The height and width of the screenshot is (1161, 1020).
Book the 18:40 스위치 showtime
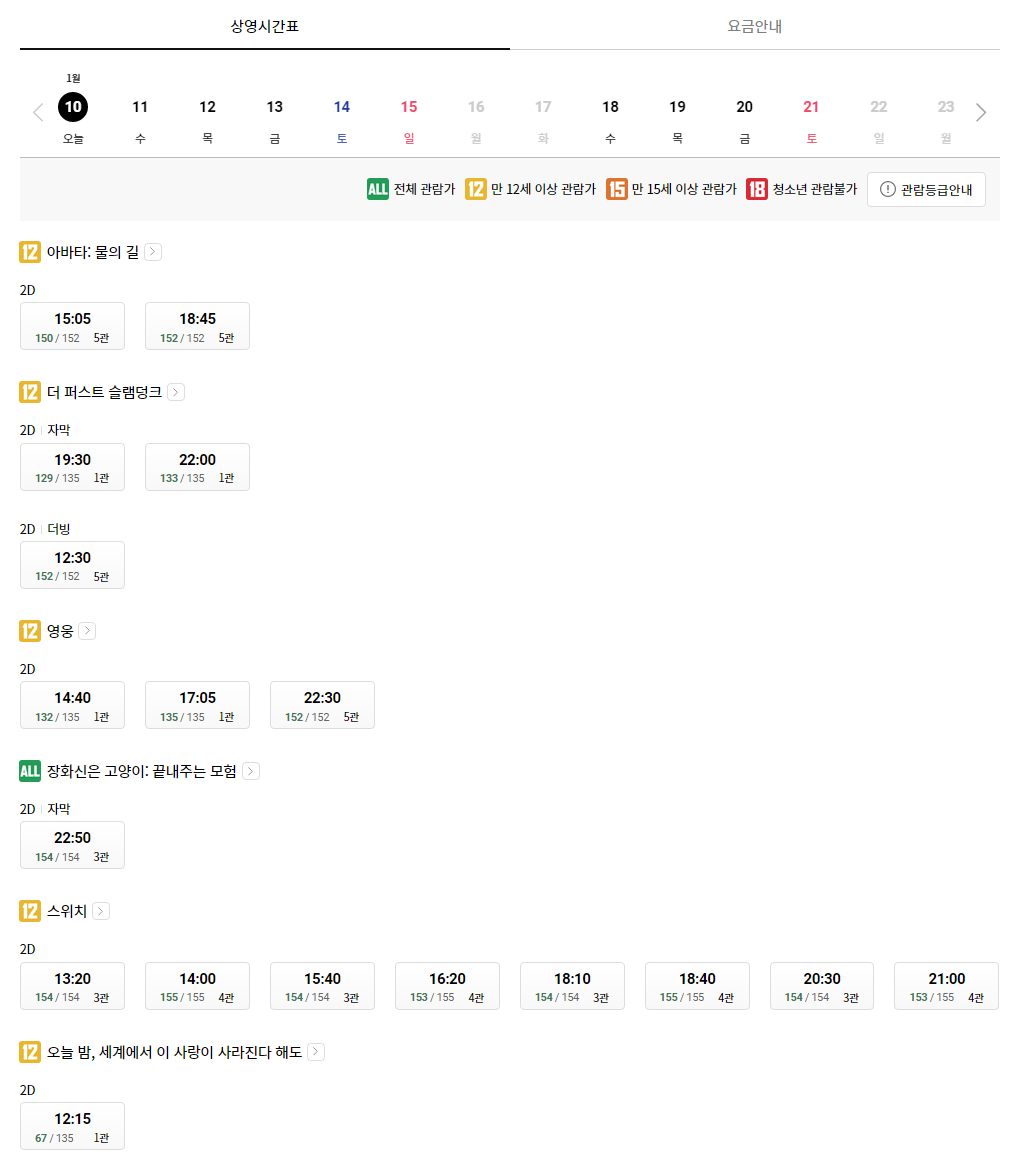697,986
